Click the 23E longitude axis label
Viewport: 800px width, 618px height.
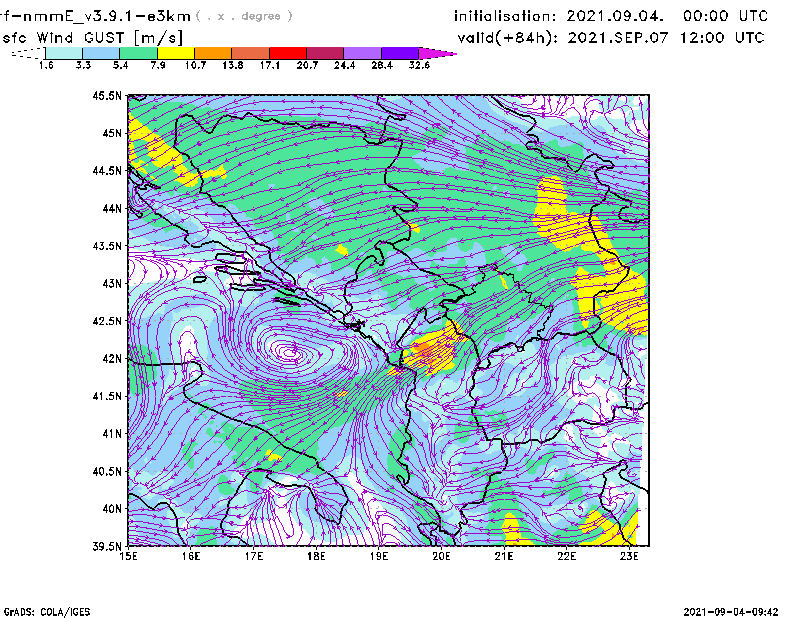(629, 556)
